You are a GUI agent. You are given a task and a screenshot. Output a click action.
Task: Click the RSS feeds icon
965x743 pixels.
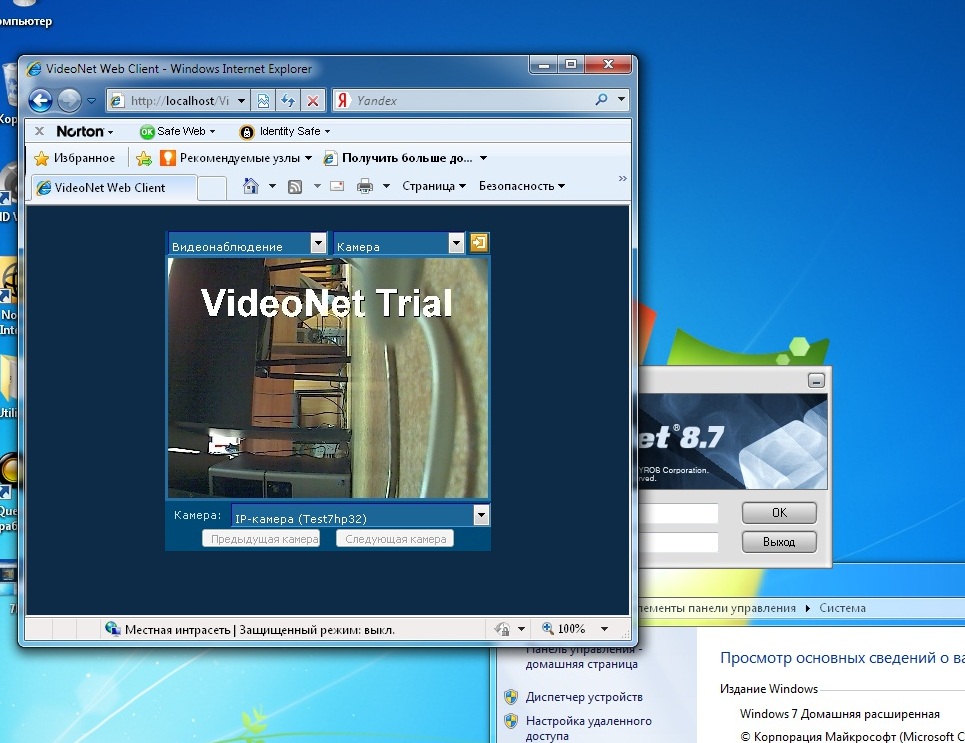295,186
